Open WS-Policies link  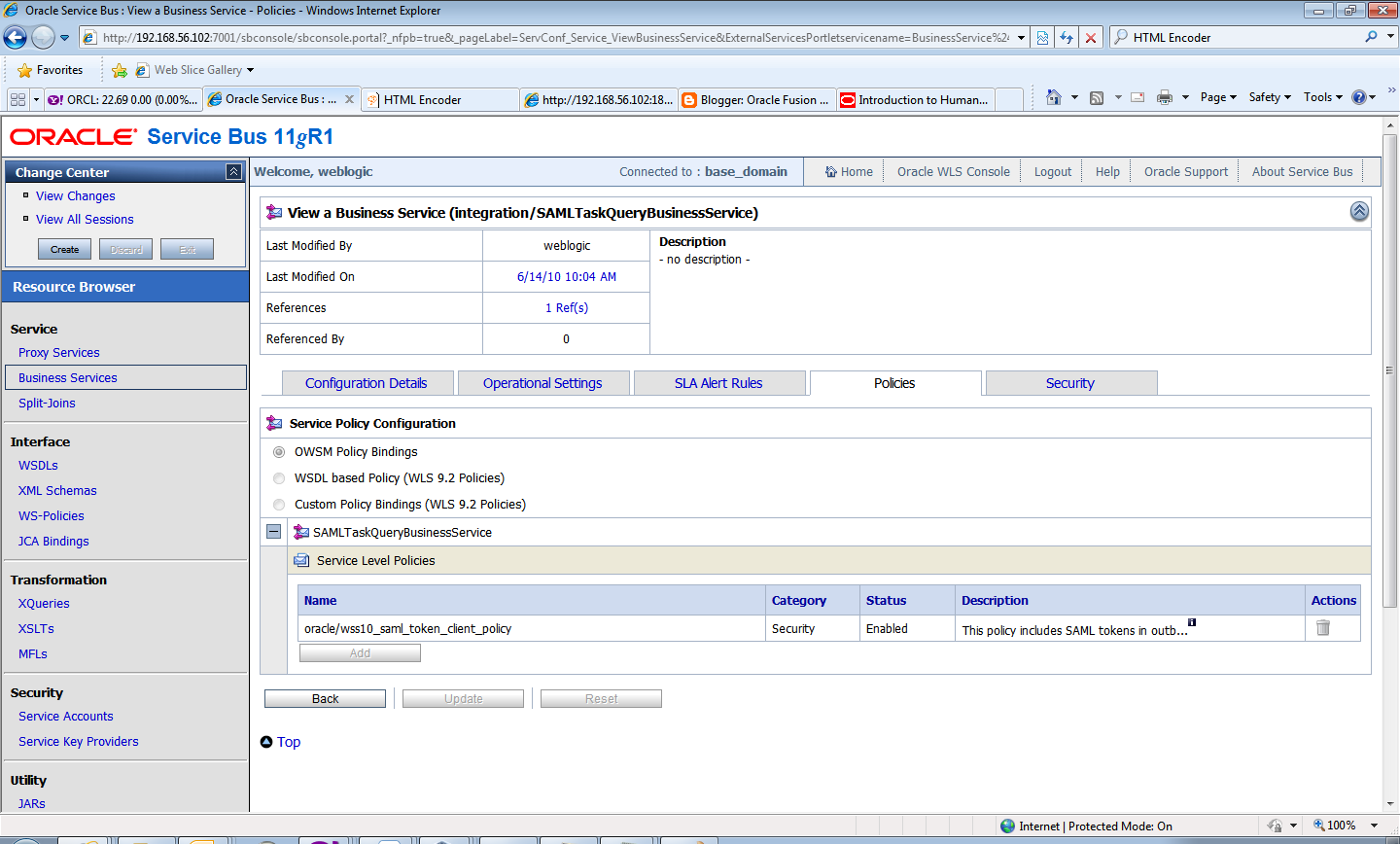52,516
